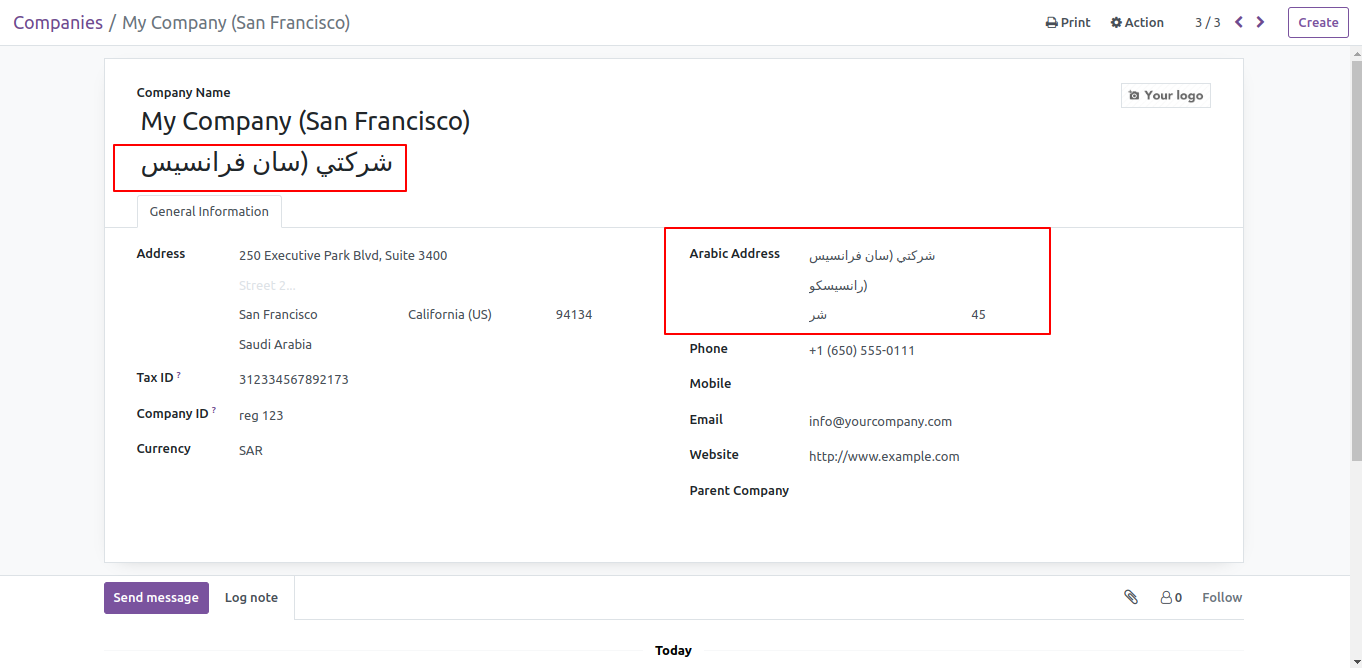Image resolution: width=1362 pixels, height=668 pixels.
Task: Create a new company record
Action: click(x=1318, y=22)
